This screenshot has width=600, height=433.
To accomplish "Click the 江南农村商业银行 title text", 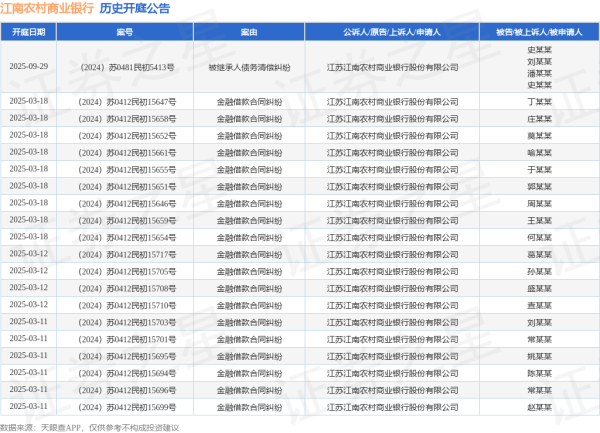I will tap(47, 8).
